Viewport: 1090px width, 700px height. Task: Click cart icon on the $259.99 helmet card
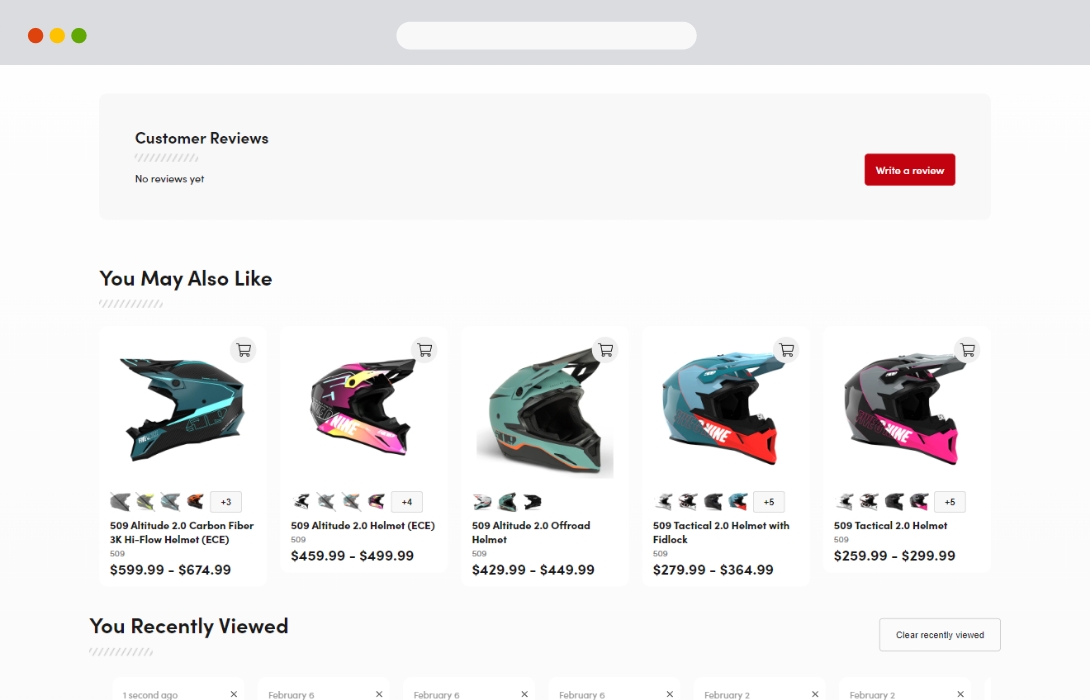(968, 350)
